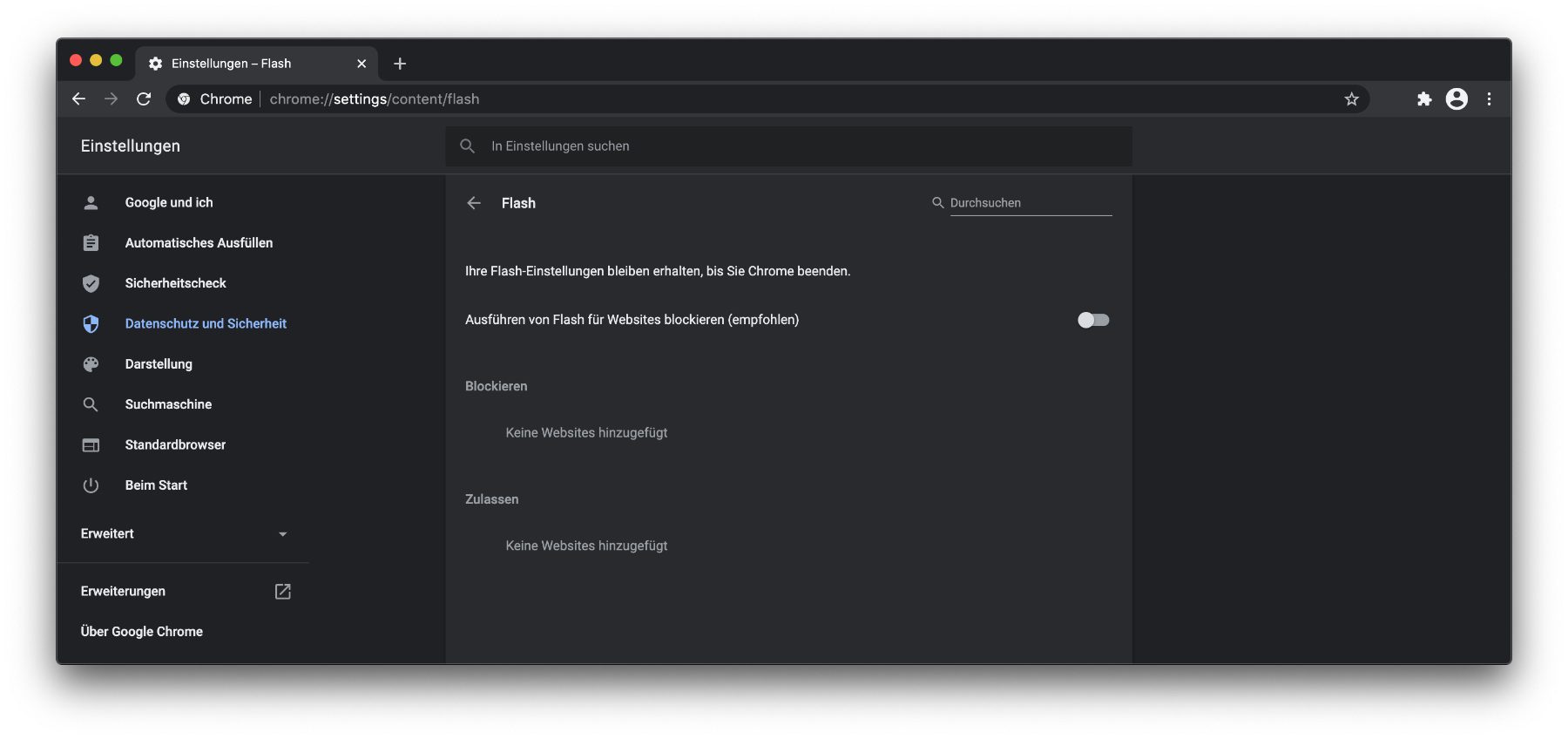The width and height of the screenshot is (1568, 739).
Task: Toggle the Flash blockieren switch
Action: click(x=1093, y=320)
